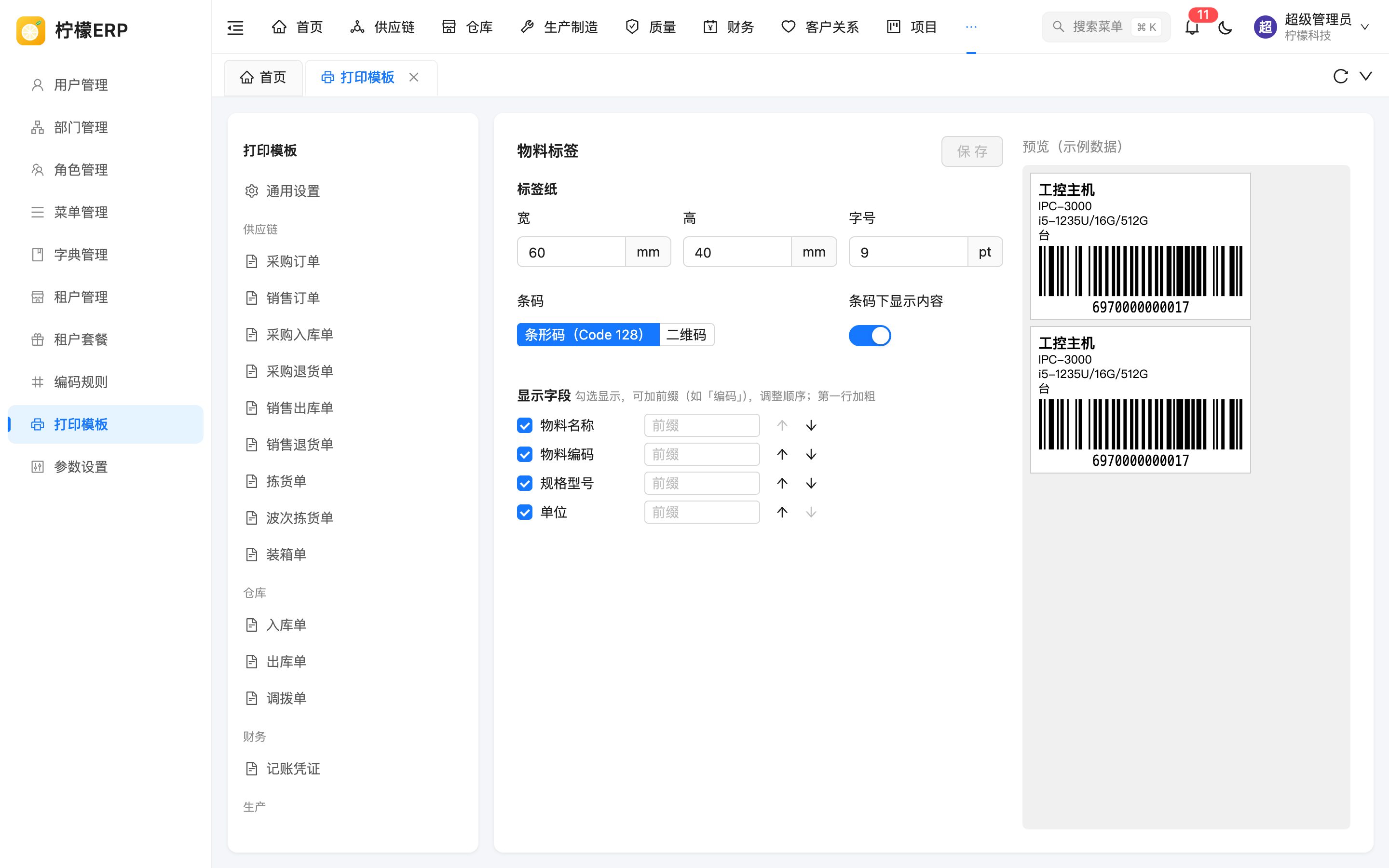This screenshot has height=868, width=1389.
Task: Switch to the 首页 tab
Action: pos(263,78)
